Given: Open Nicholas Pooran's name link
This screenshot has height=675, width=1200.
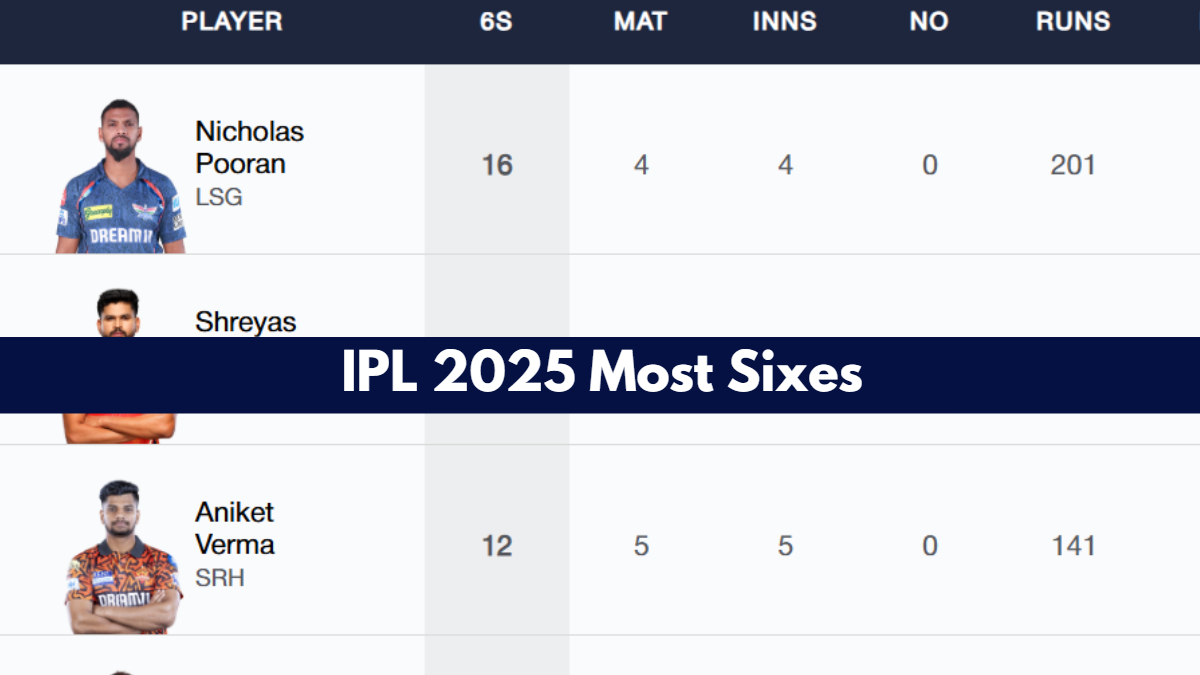Looking at the screenshot, I should pyautogui.click(x=249, y=147).
